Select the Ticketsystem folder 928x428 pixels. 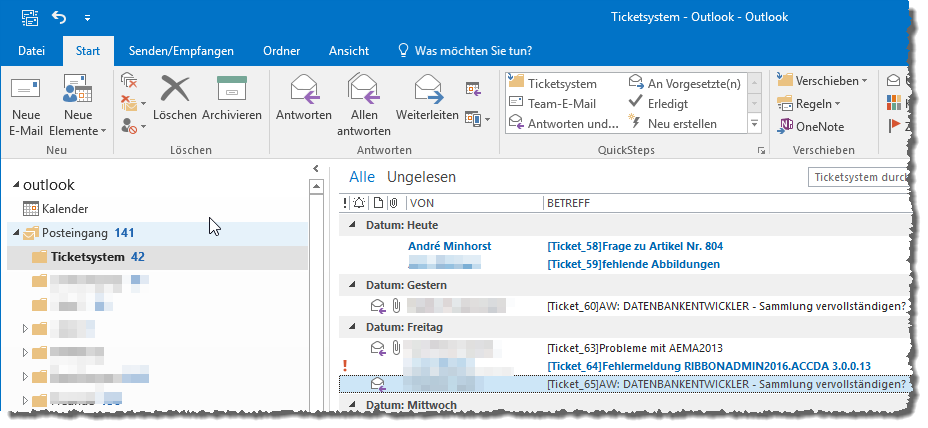[157, 257]
